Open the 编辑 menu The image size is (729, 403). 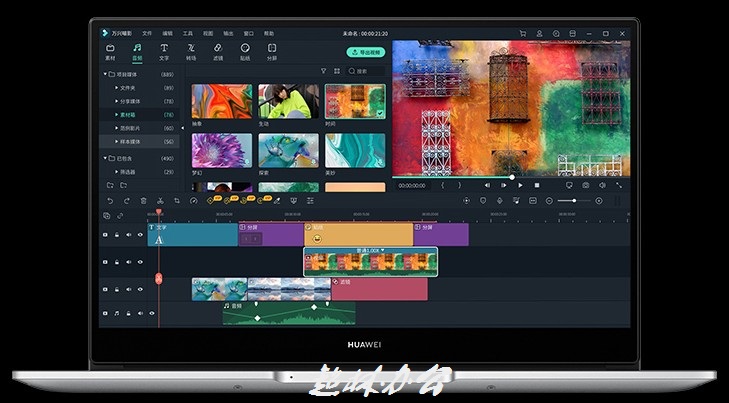pyautogui.click(x=167, y=33)
